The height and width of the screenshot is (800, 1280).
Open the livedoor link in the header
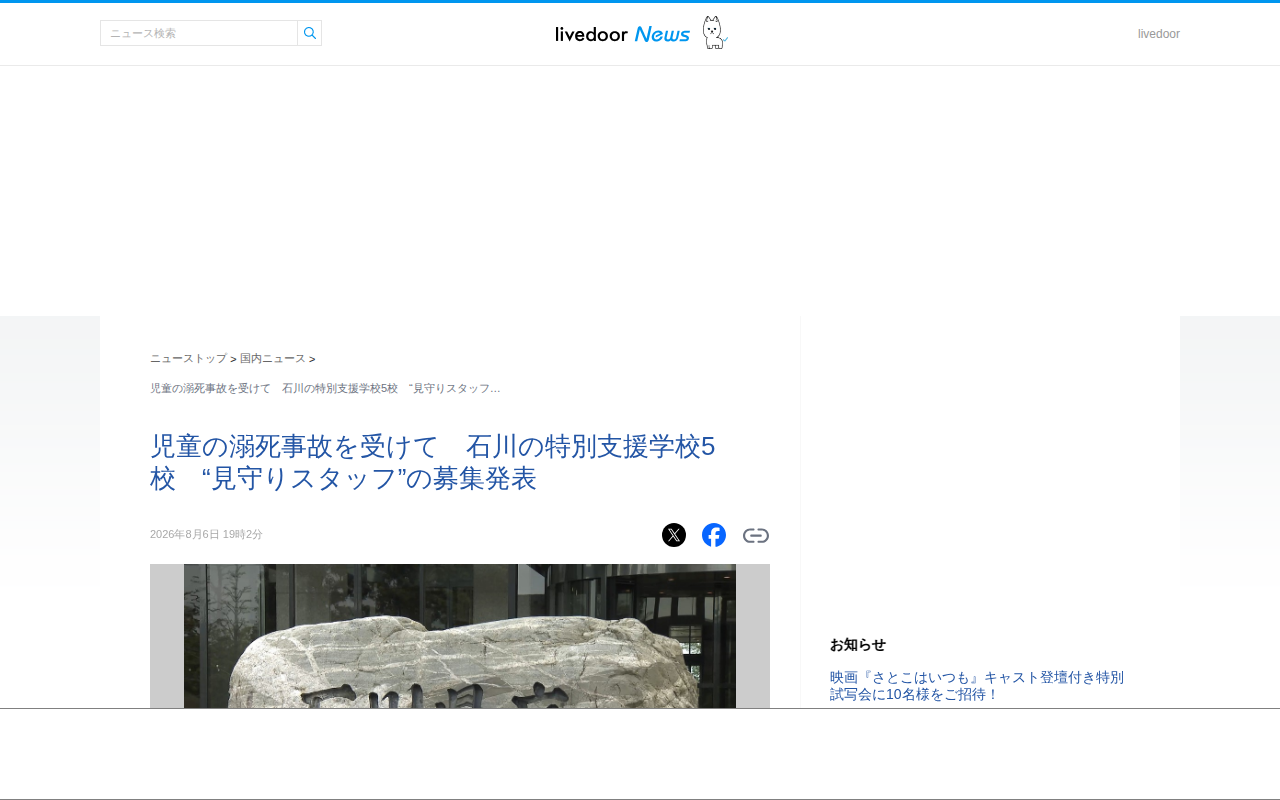[1158, 34]
